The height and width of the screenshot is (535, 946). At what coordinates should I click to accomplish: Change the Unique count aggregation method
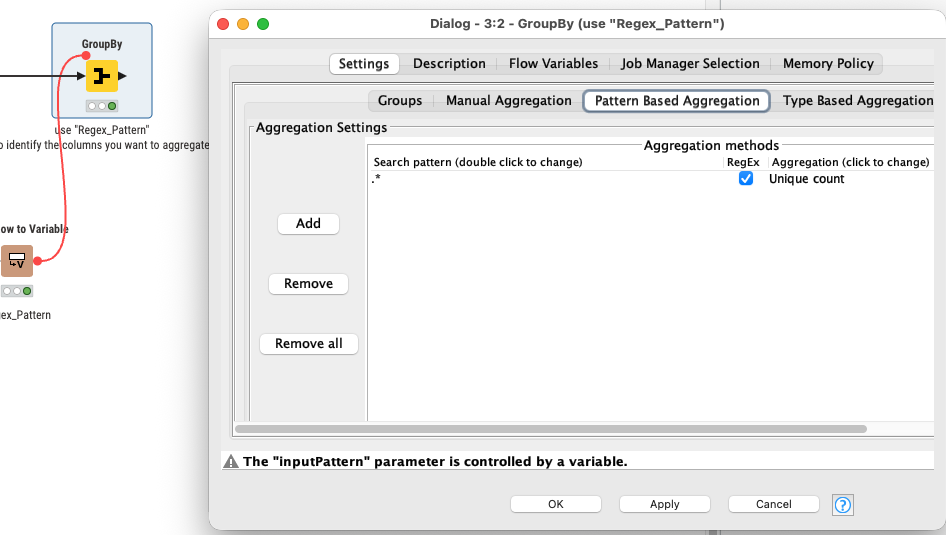[806, 179]
